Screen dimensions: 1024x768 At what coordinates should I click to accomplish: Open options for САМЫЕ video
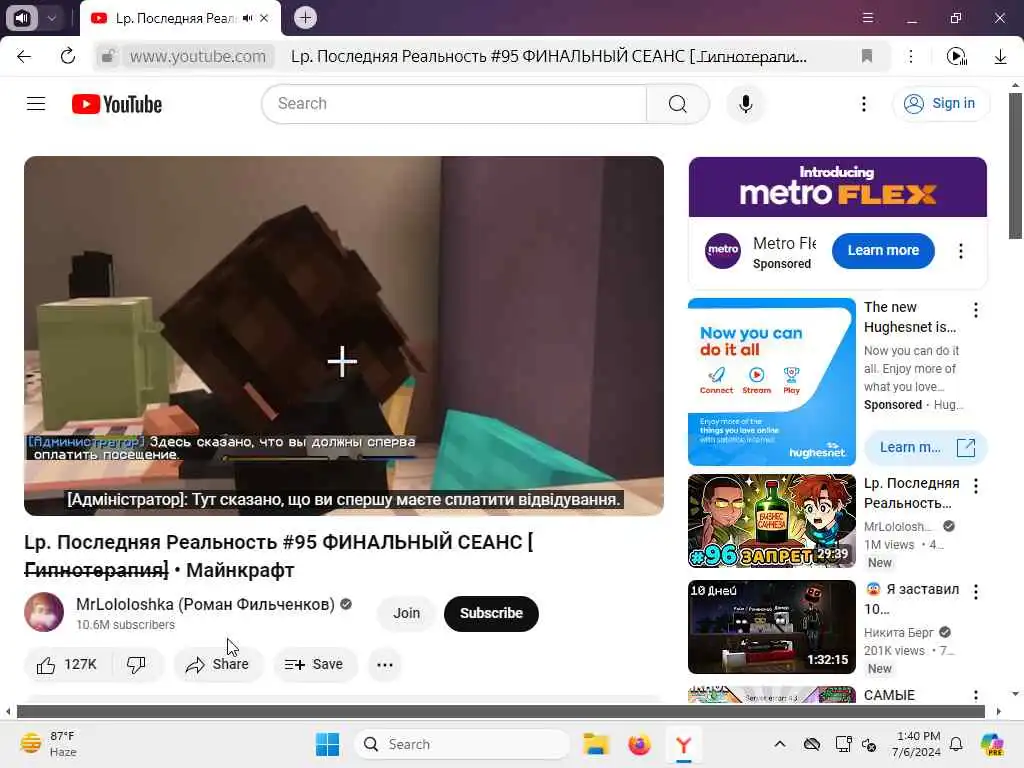[x=976, y=696]
